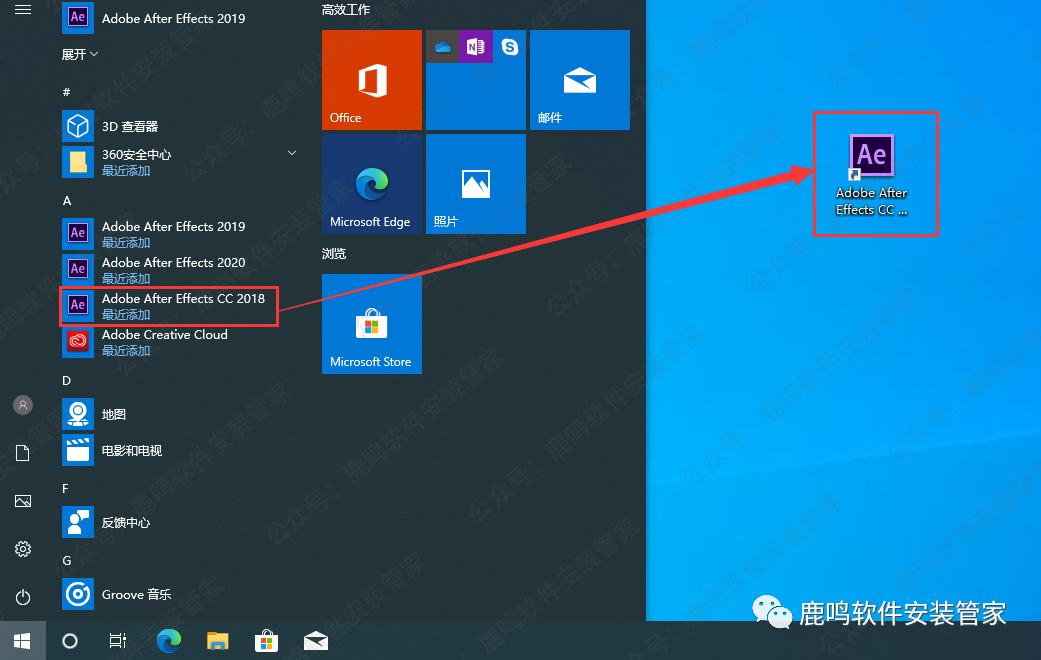Open the Microsoft Edge tile
The width and height of the screenshot is (1041, 660).
(x=372, y=184)
